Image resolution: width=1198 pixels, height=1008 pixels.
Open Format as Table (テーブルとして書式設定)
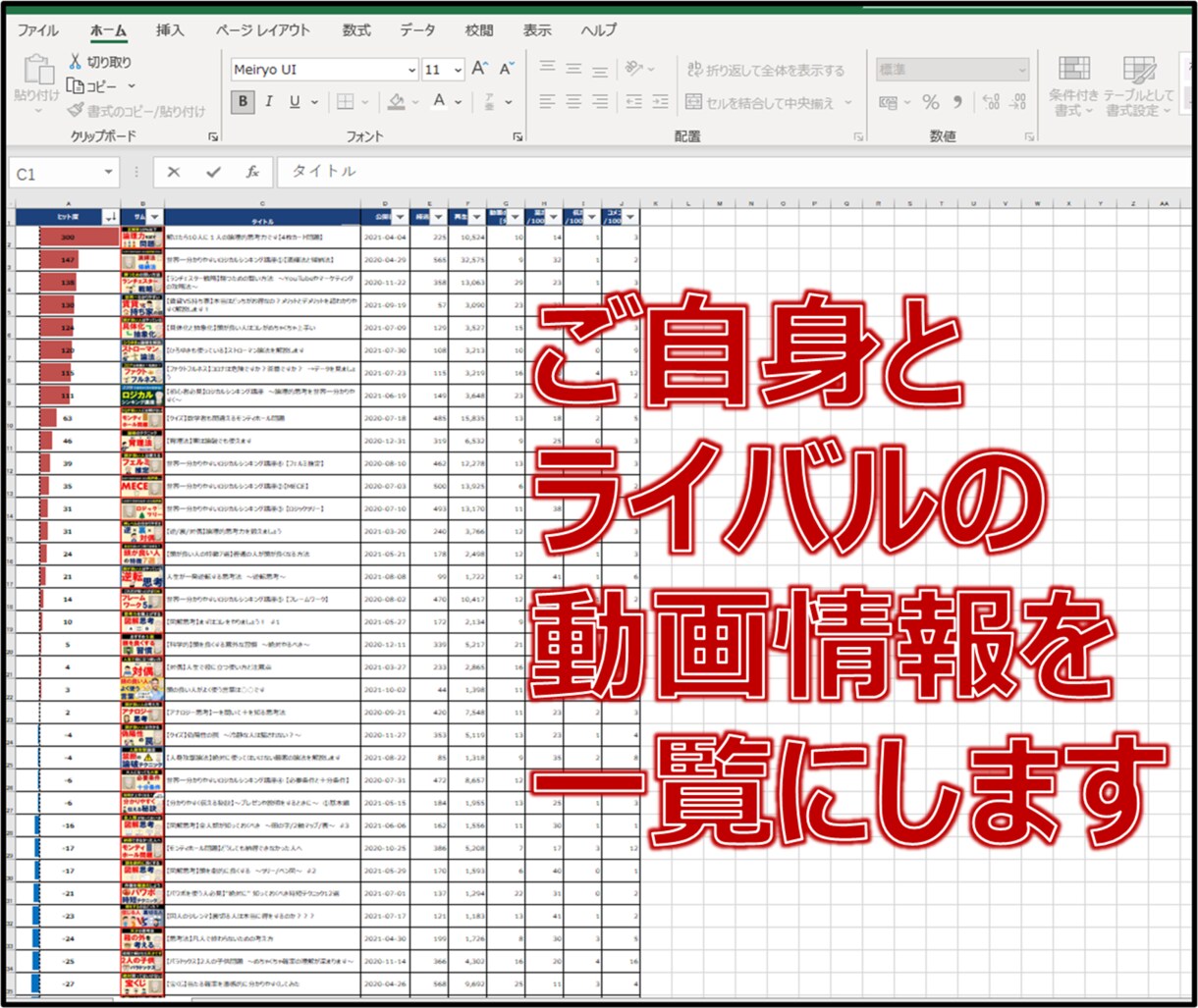click(x=1138, y=87)
